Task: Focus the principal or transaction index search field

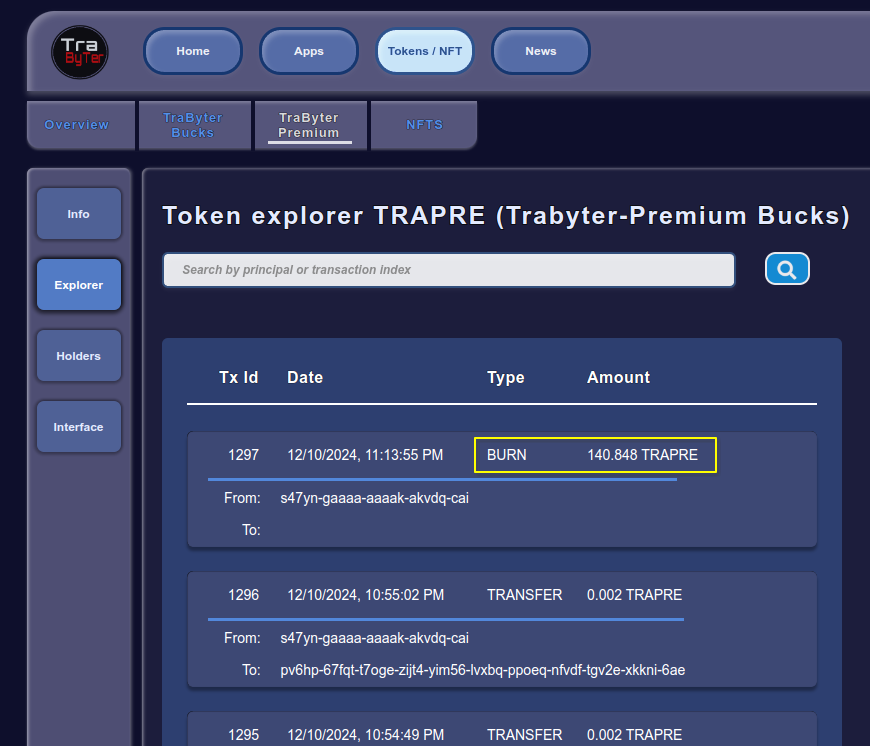Action: (x=449, y=270)
